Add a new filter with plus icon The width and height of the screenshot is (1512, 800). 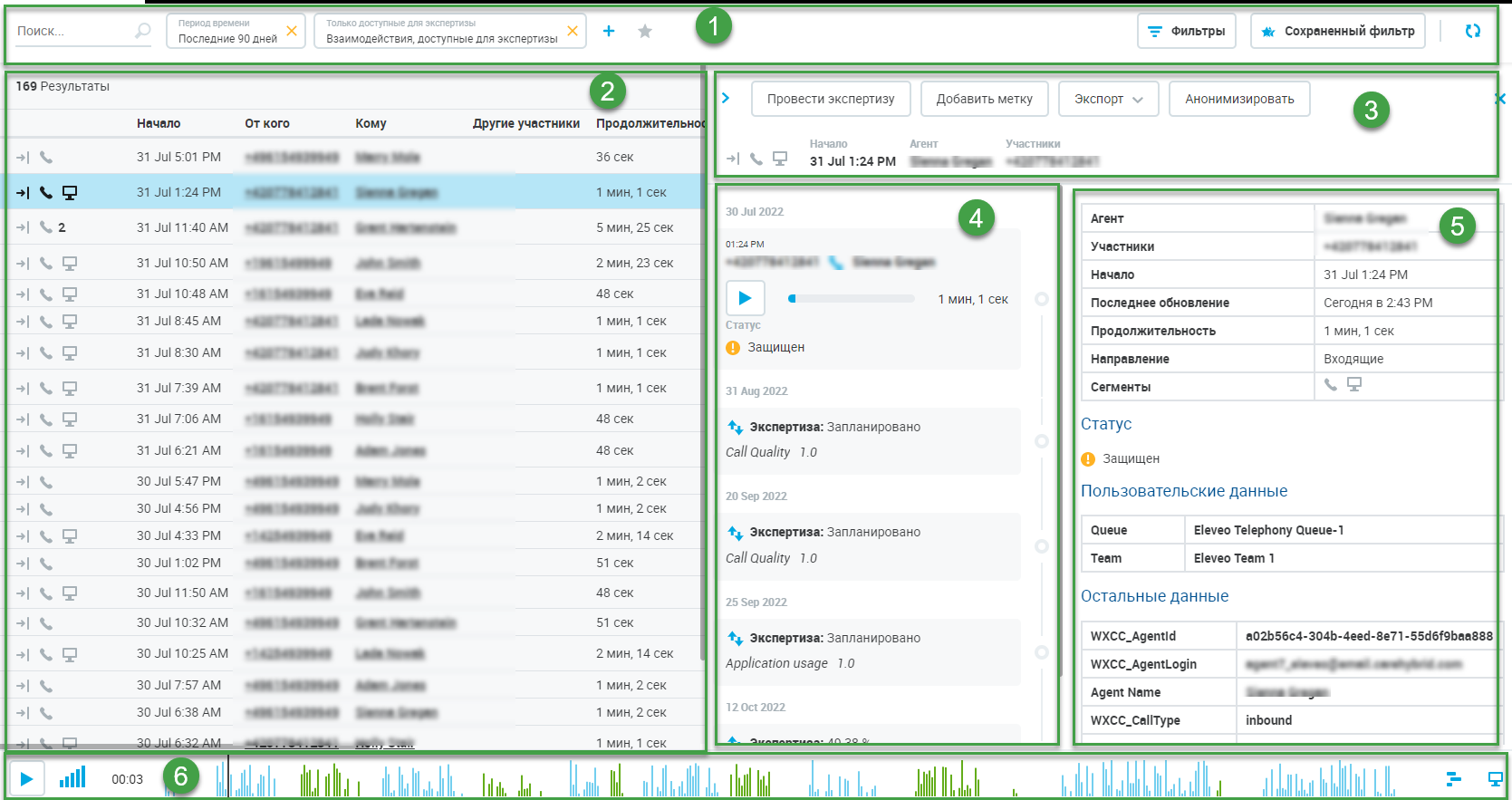pyautogui.click(x=609, y=31)
